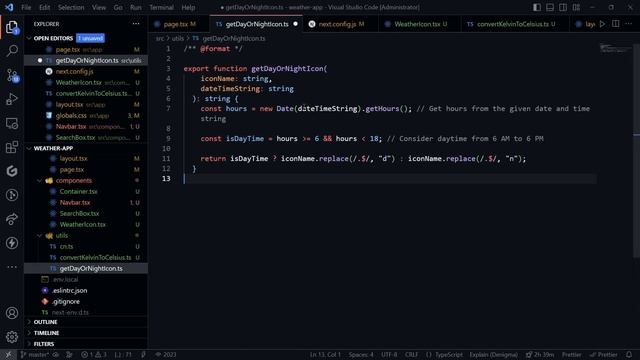This screenshot has width=640, height=360.
Task: Change encoding UTF-8 in status bar
Action: pyautogui.click(x=389, y=355)
